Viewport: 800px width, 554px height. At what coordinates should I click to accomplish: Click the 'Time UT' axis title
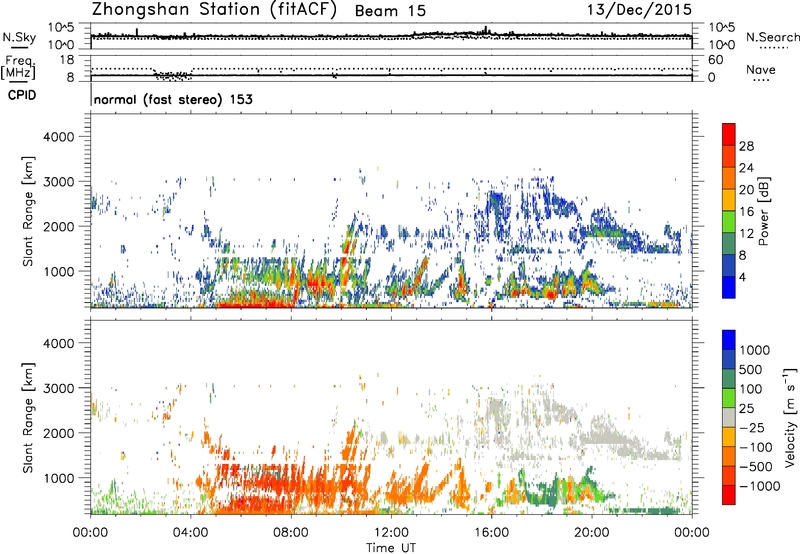pyautogui.click(x=391, y=548)
